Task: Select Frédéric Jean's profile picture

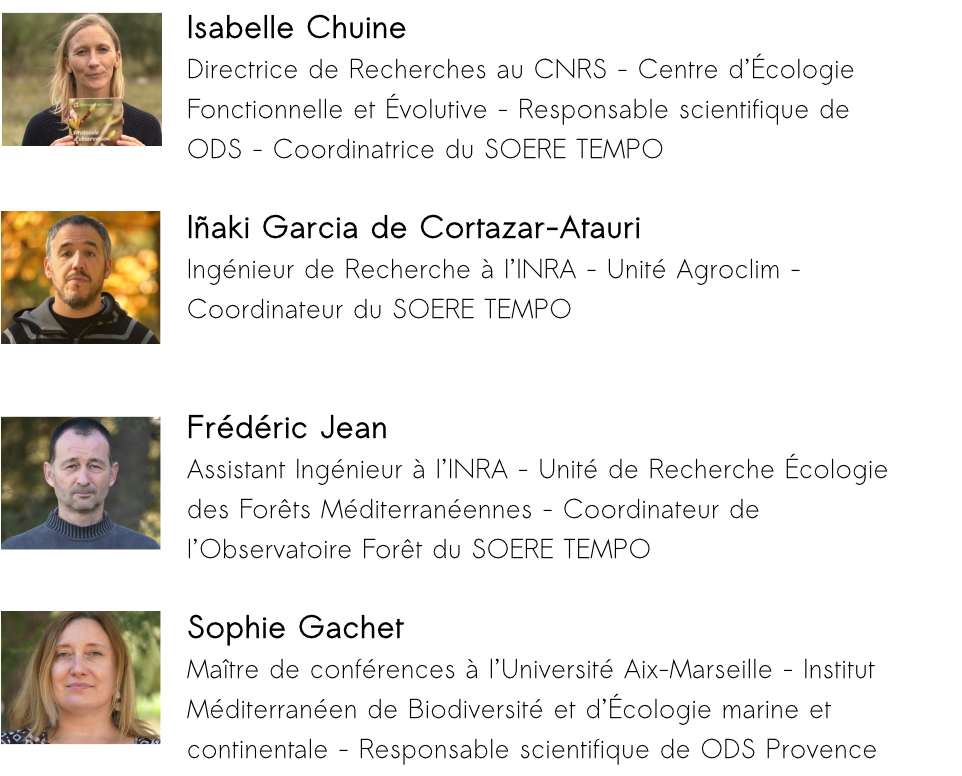Action: [x=81, y=483]
